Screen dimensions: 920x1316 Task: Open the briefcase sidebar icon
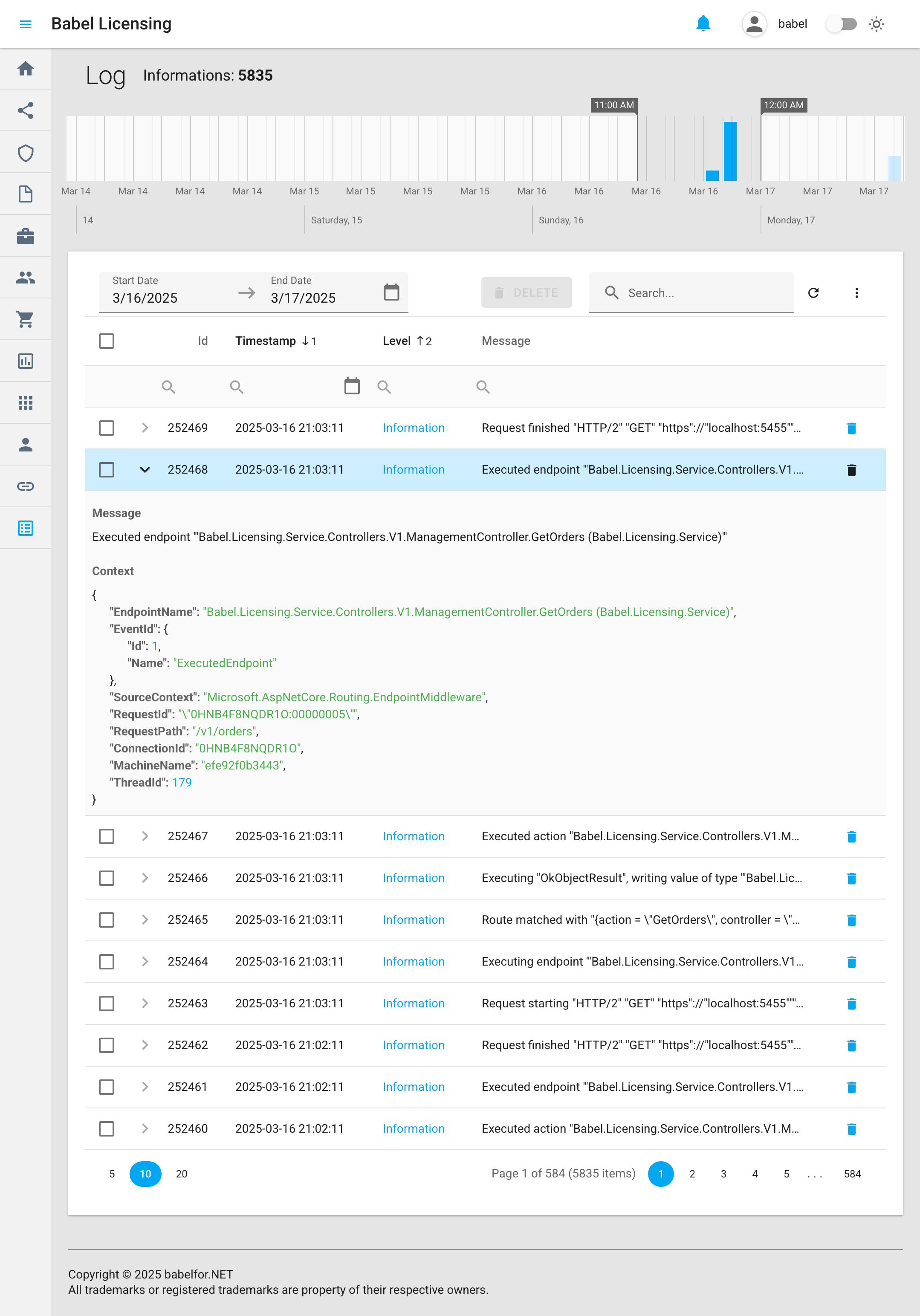coord(25,236)
